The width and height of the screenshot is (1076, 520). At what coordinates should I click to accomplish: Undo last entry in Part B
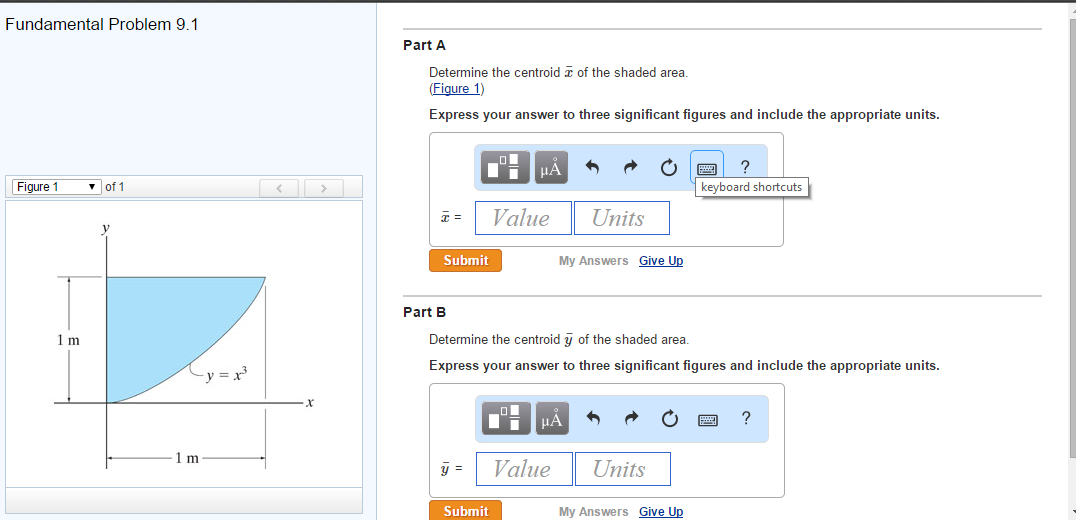(x=595, y=418)
